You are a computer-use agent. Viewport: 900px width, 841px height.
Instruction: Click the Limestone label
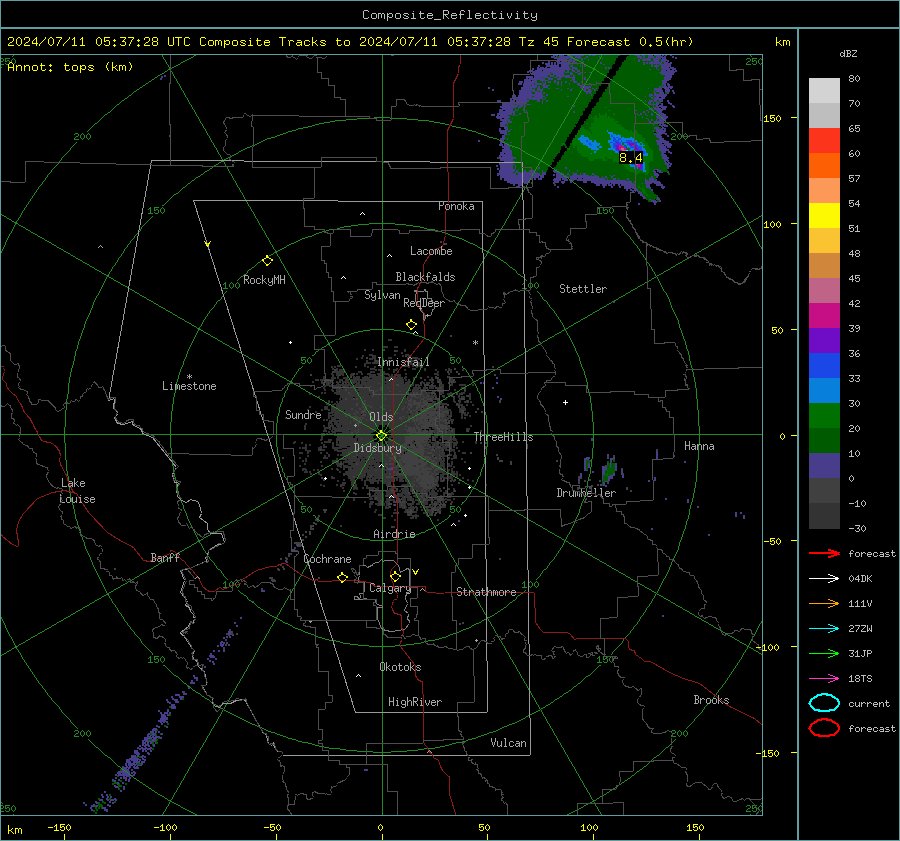pyautogui.click(x=189, y=386)
